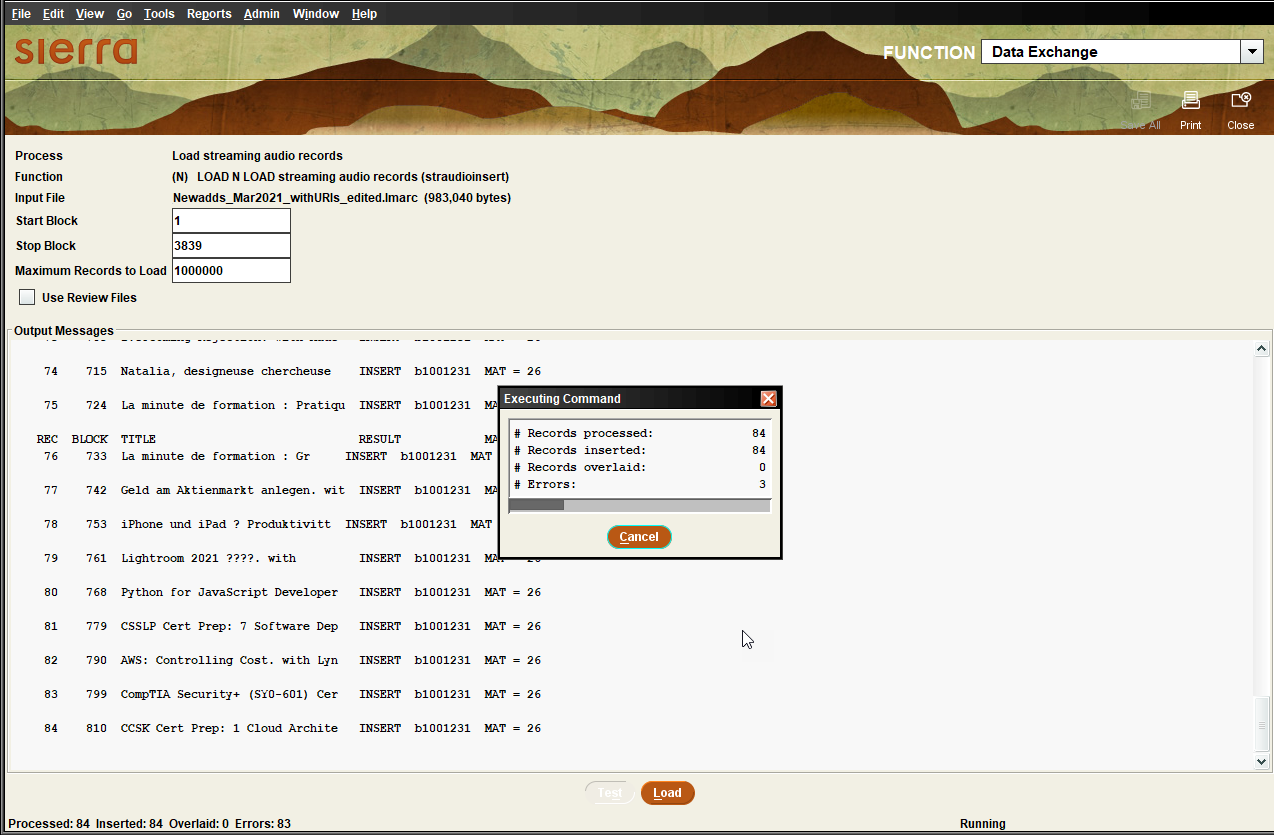This screenshot has width=1274, height=835.
Task: Open the Tools menu
Action: click(x=159, y=14)
